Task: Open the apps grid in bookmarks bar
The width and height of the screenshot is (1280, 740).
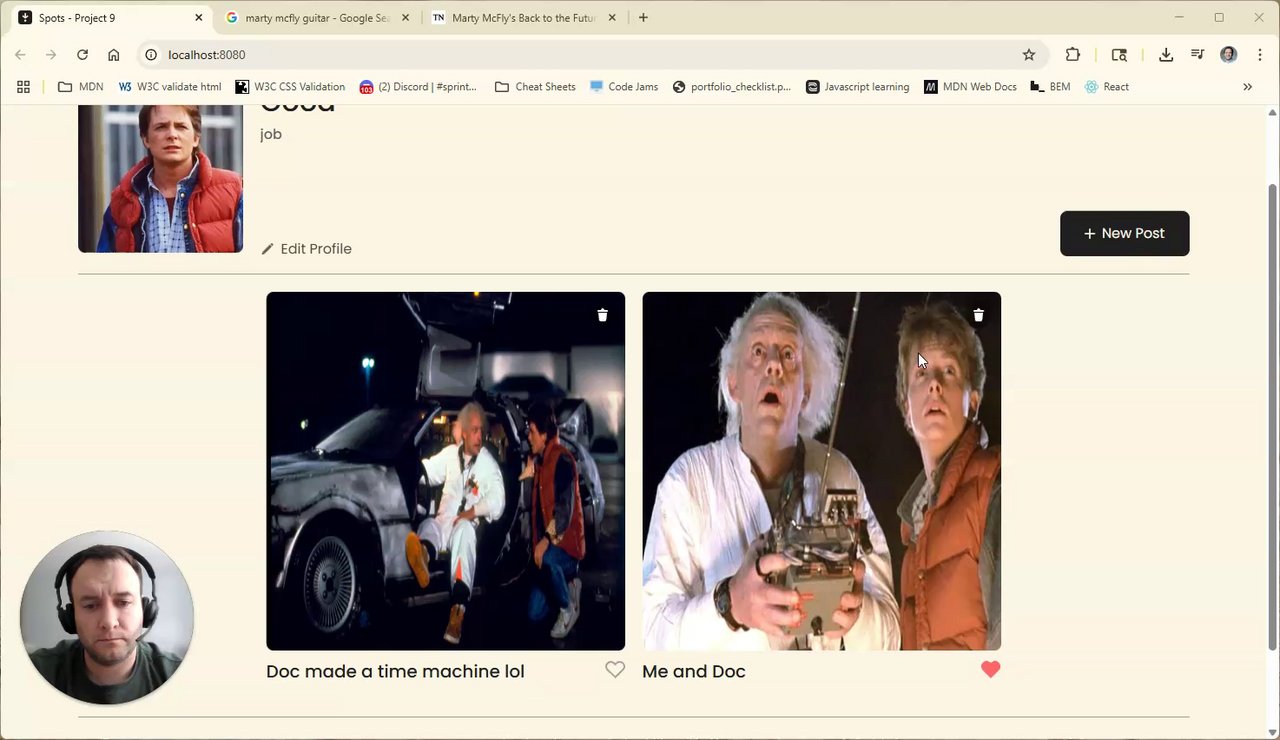Action: 23,87
